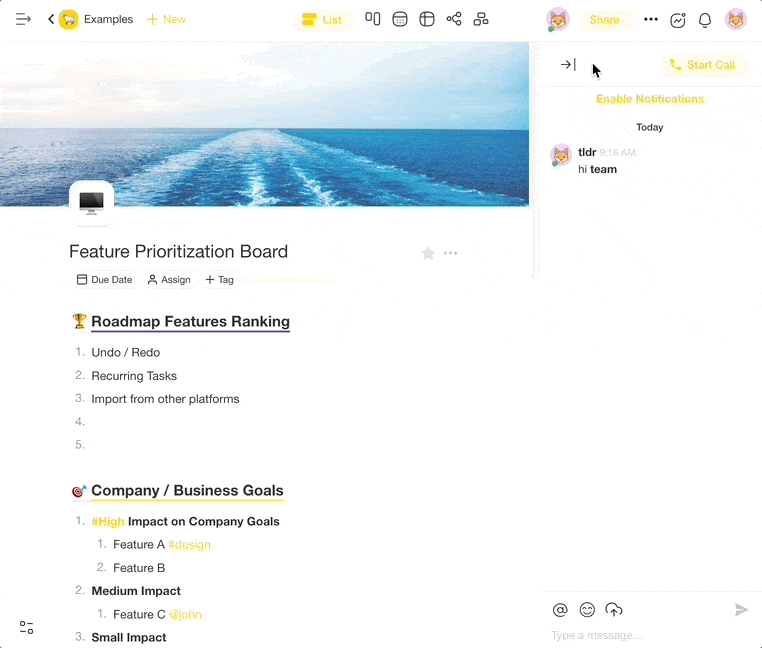
Task: Open the notifications bell
Action: (x=705, y=20)
